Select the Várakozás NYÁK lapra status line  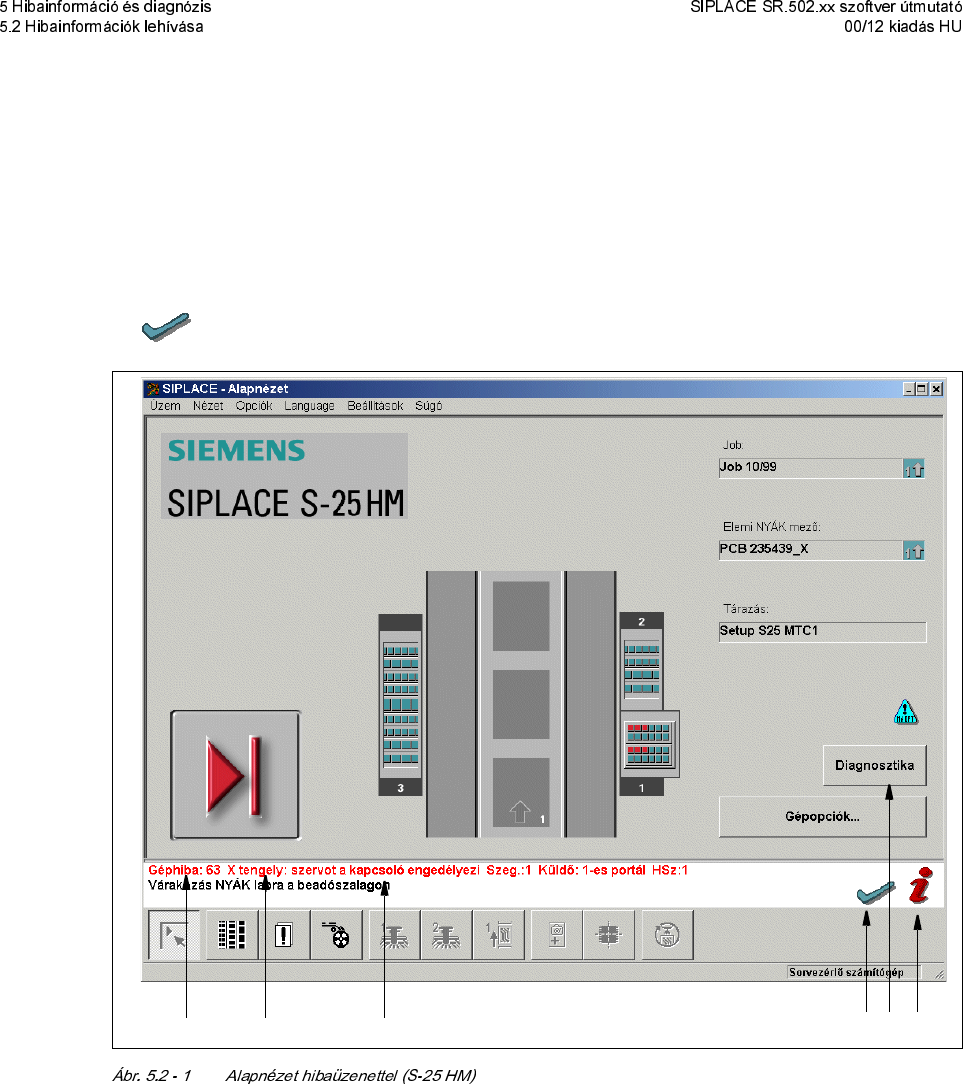pos(269,885)
